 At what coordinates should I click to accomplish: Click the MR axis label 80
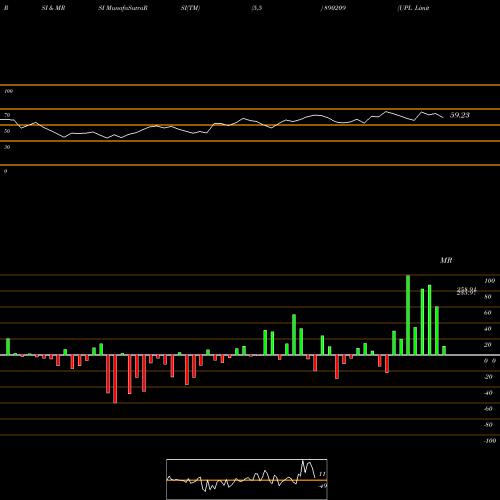[x=488, y=297]
